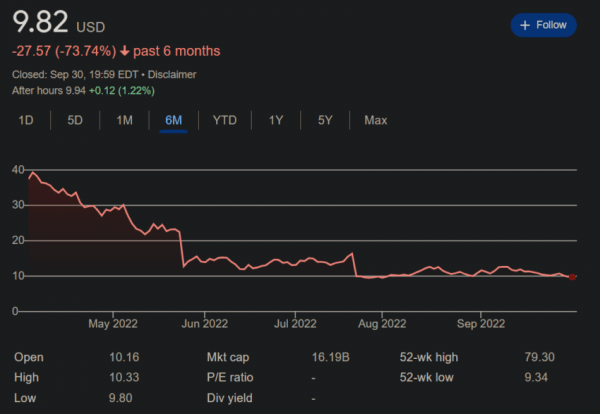Show the 1Y price history

276,120
